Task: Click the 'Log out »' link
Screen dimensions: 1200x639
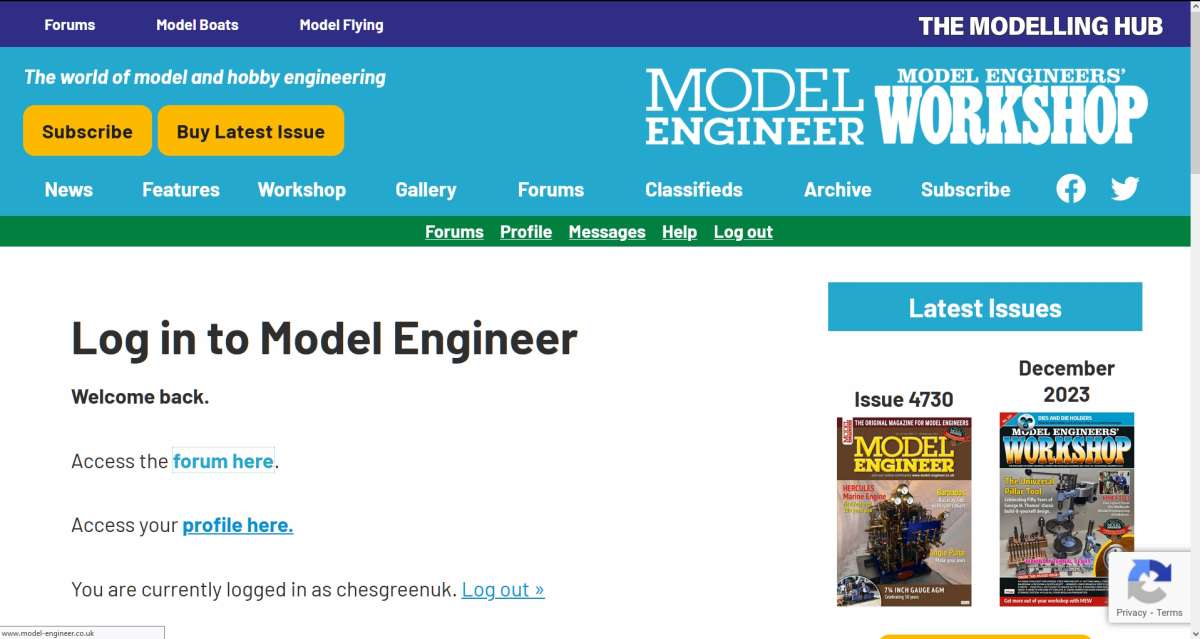Action: [503, 589]
